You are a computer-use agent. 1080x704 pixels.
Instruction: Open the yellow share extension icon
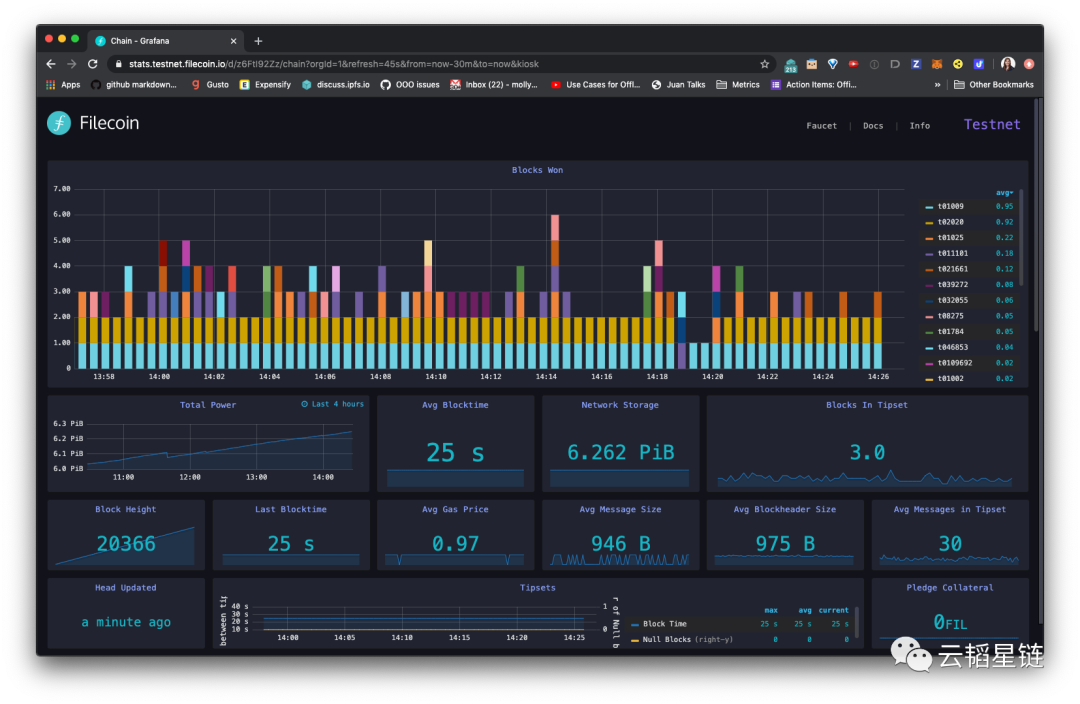[x=957, y=64]
